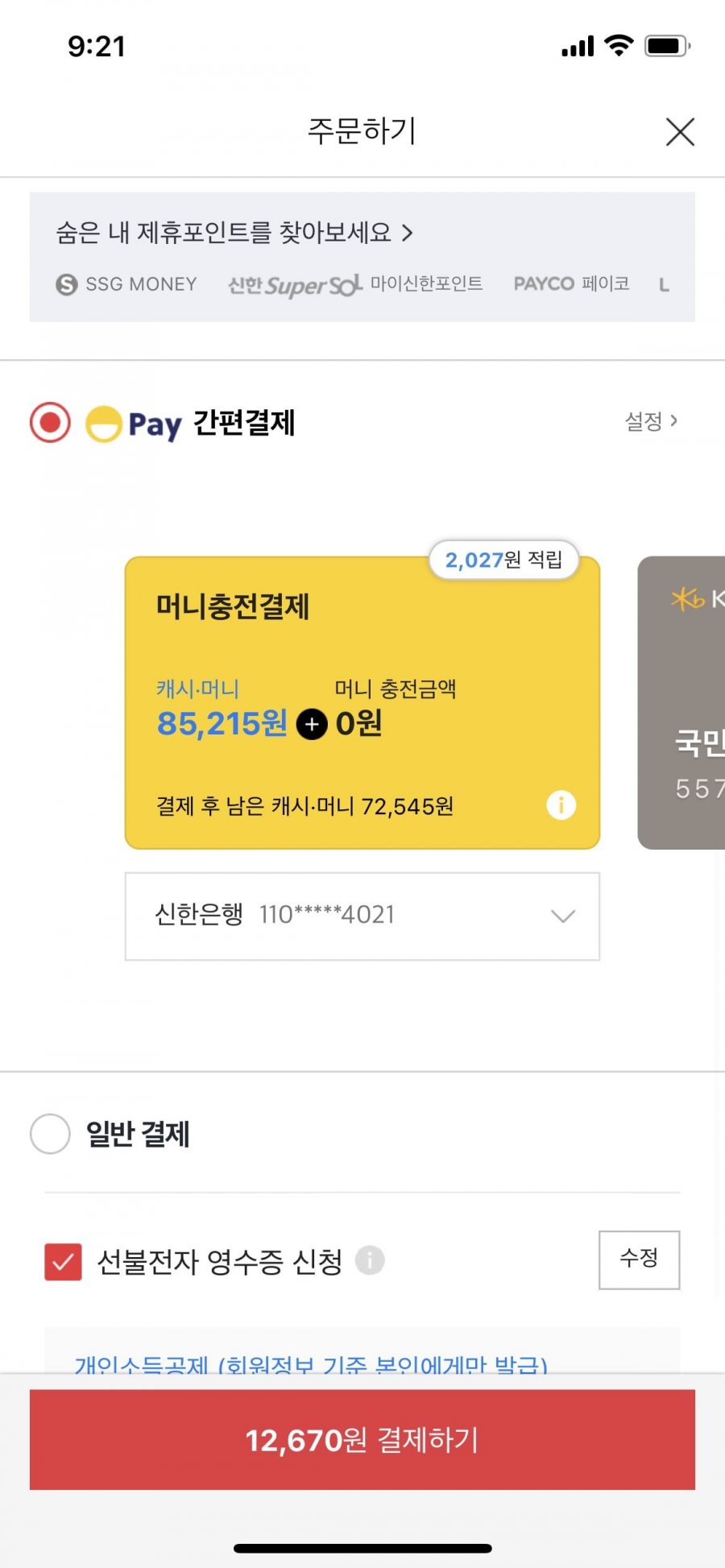Image resolution: width=725 pixels, height=1568 pixels.
Task: Tap the plus icon next to 85,215원
Action: pos(312,724)
